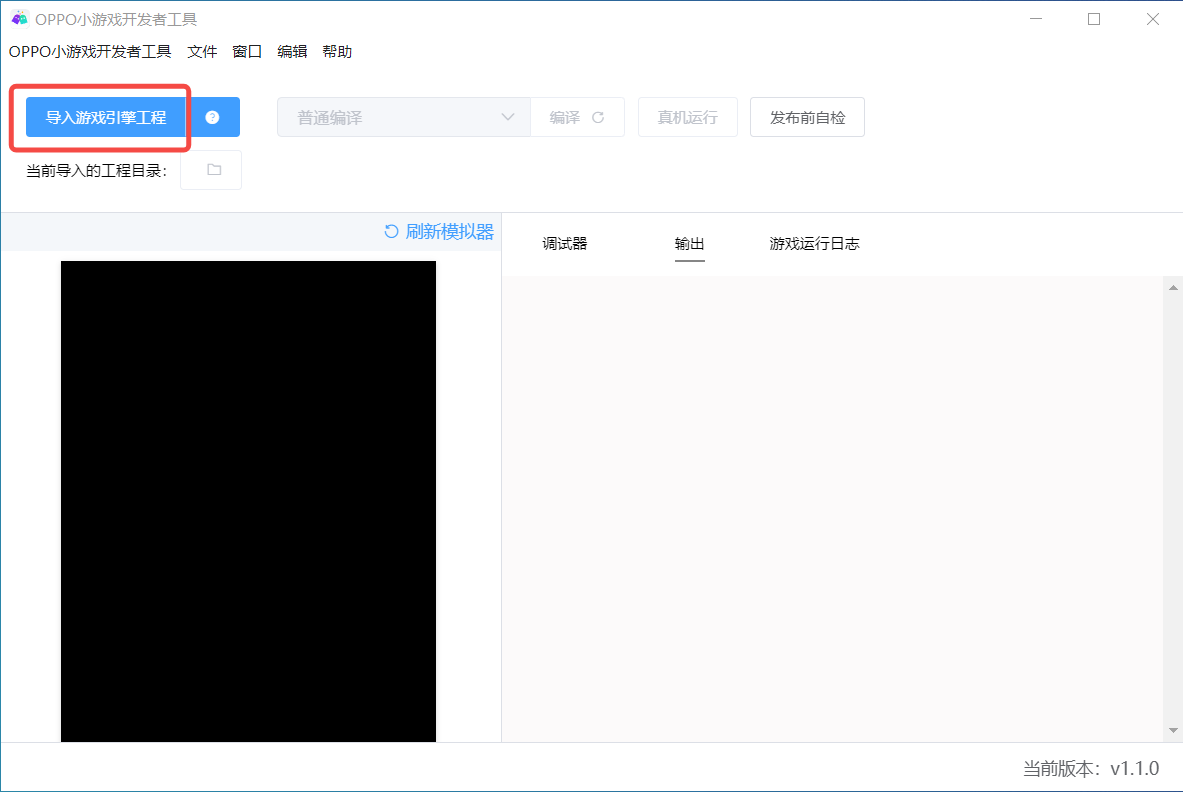This screenshot has width=1183, height=792.
Task: Click the output panel scroll-down arrow
Action: (1173, 731)
